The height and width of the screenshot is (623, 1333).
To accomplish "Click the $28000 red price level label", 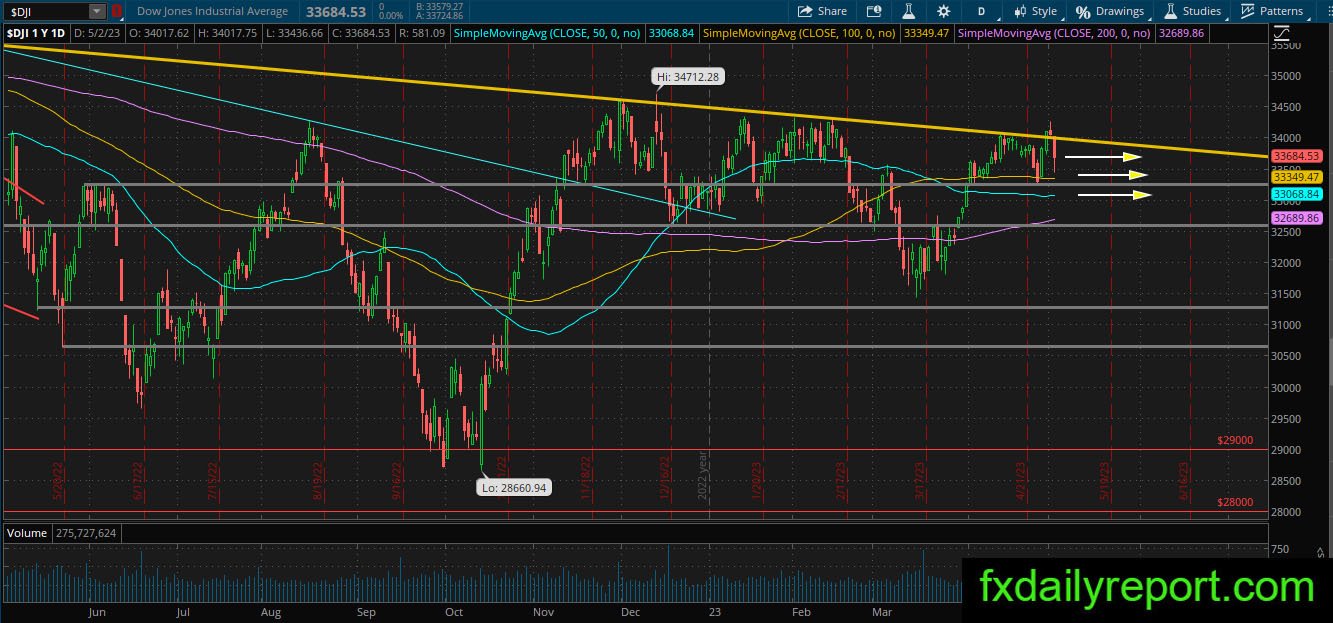I will pyautogui.click(x=1235, y=503).
